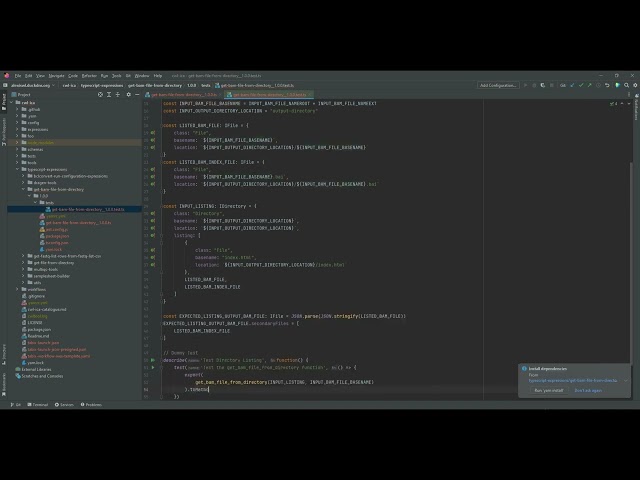Viewport: 640px width, 480px height.
Task: Select the selected test.ts file in tree
Action: click(74, 209)
